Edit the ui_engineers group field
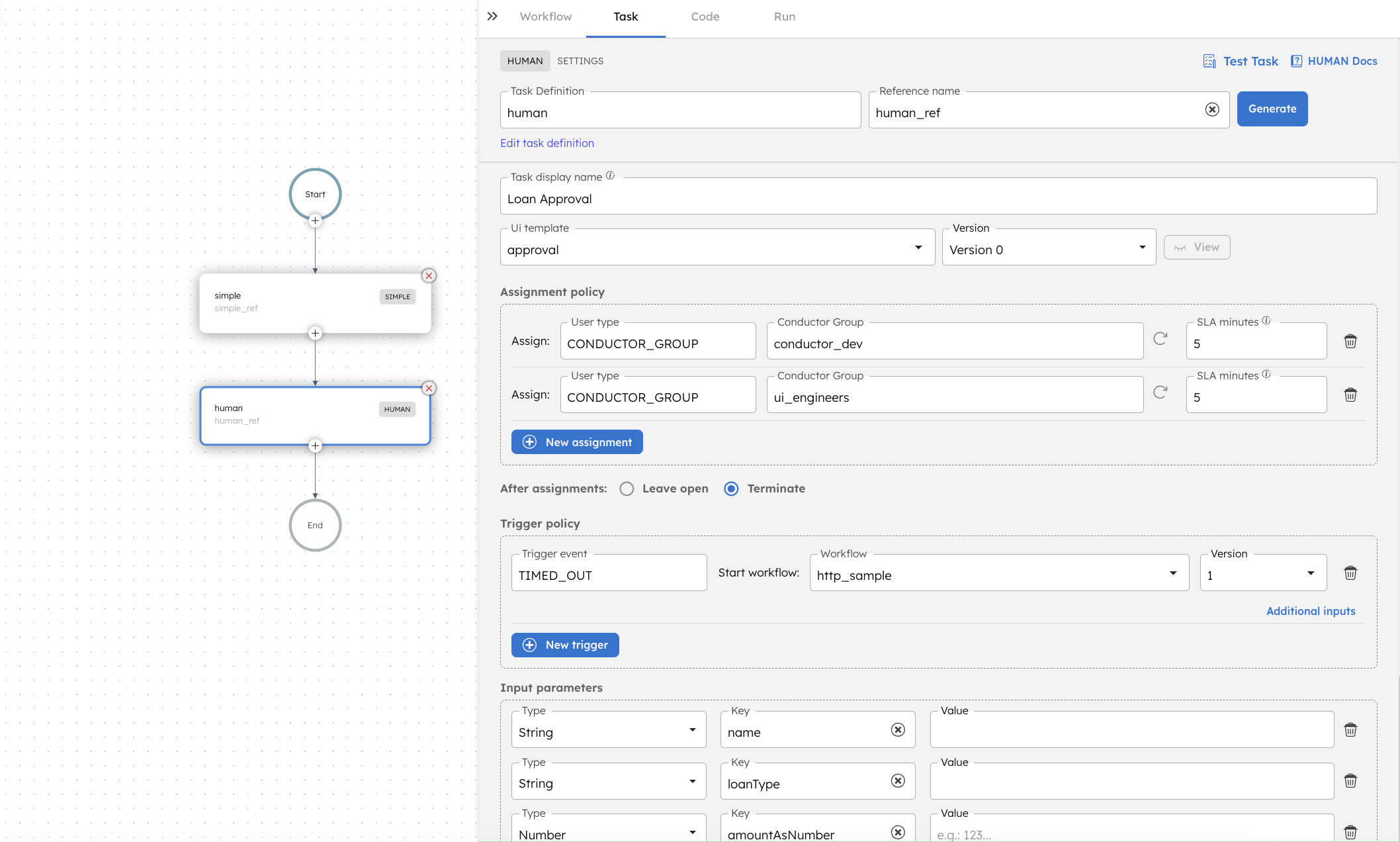Image resolution: width=1400 pixels, height=842 pixels. pyautogui.click(x=955, y=395)
